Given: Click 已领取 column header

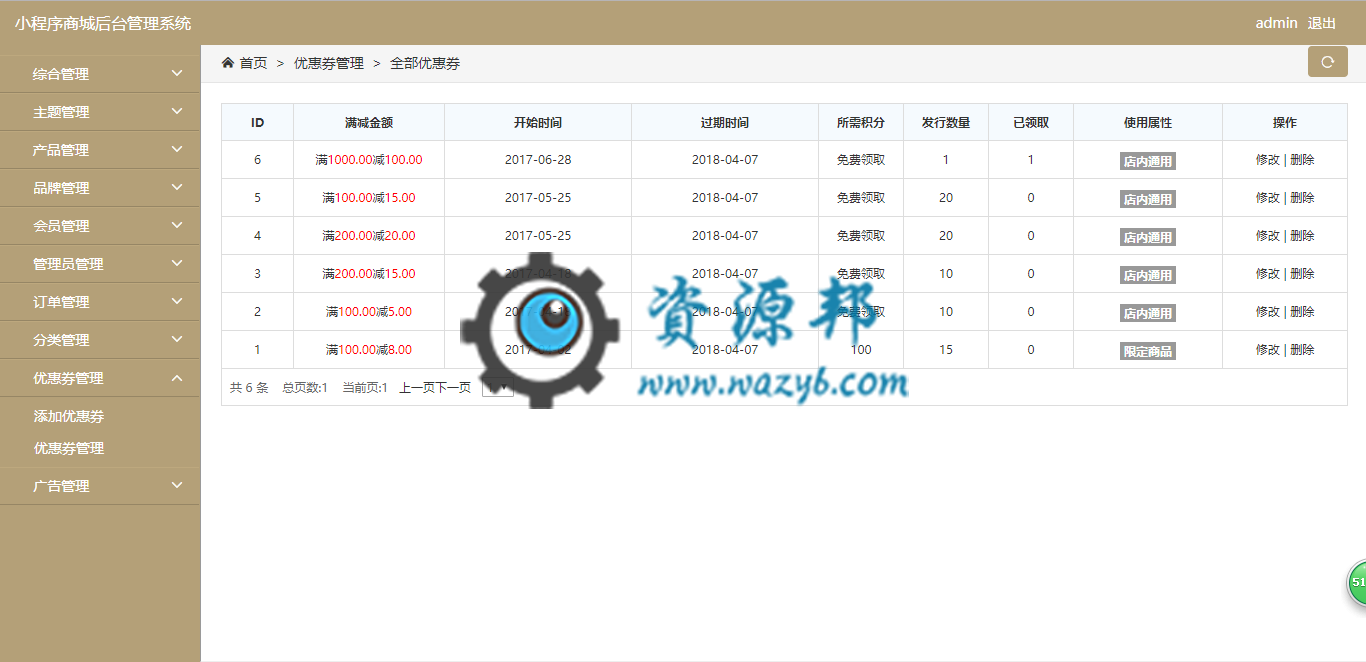Looking at the screenshot, I should coord(1031,123).
